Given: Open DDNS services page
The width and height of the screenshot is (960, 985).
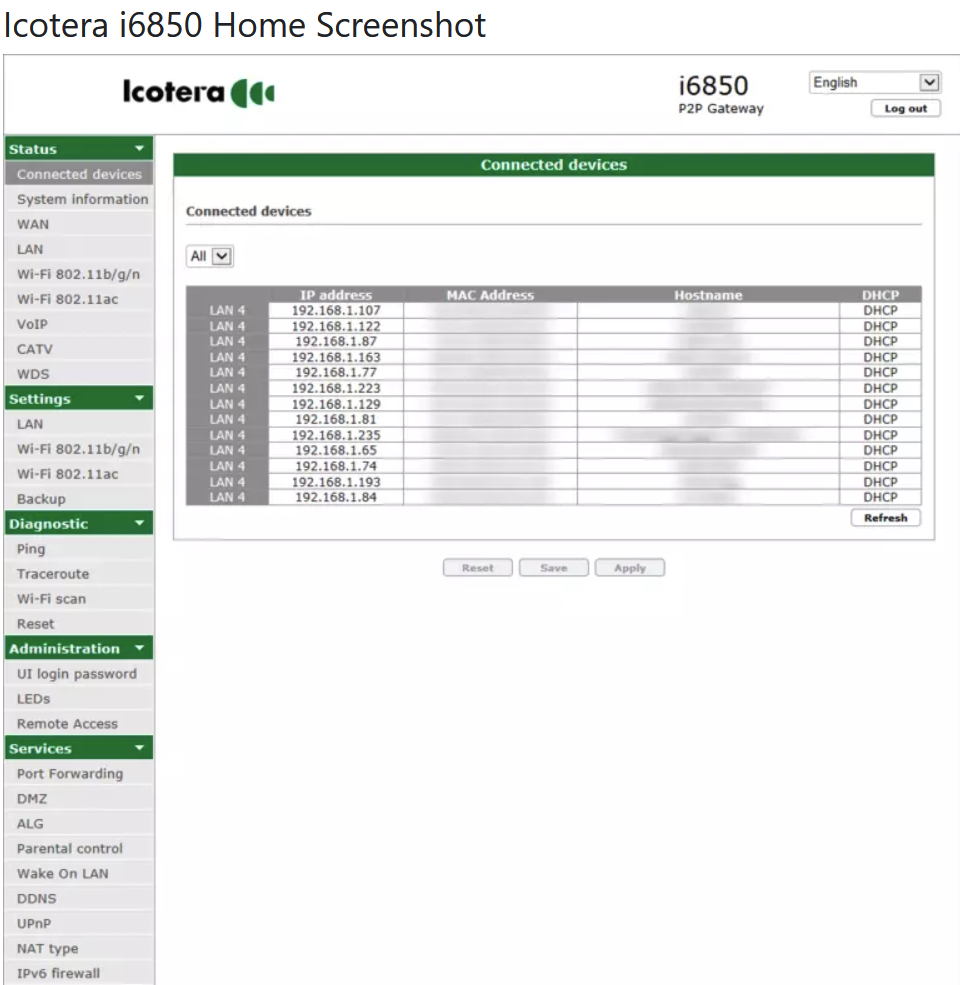Looking at the screenshot, I should click(x=79, y=898).
